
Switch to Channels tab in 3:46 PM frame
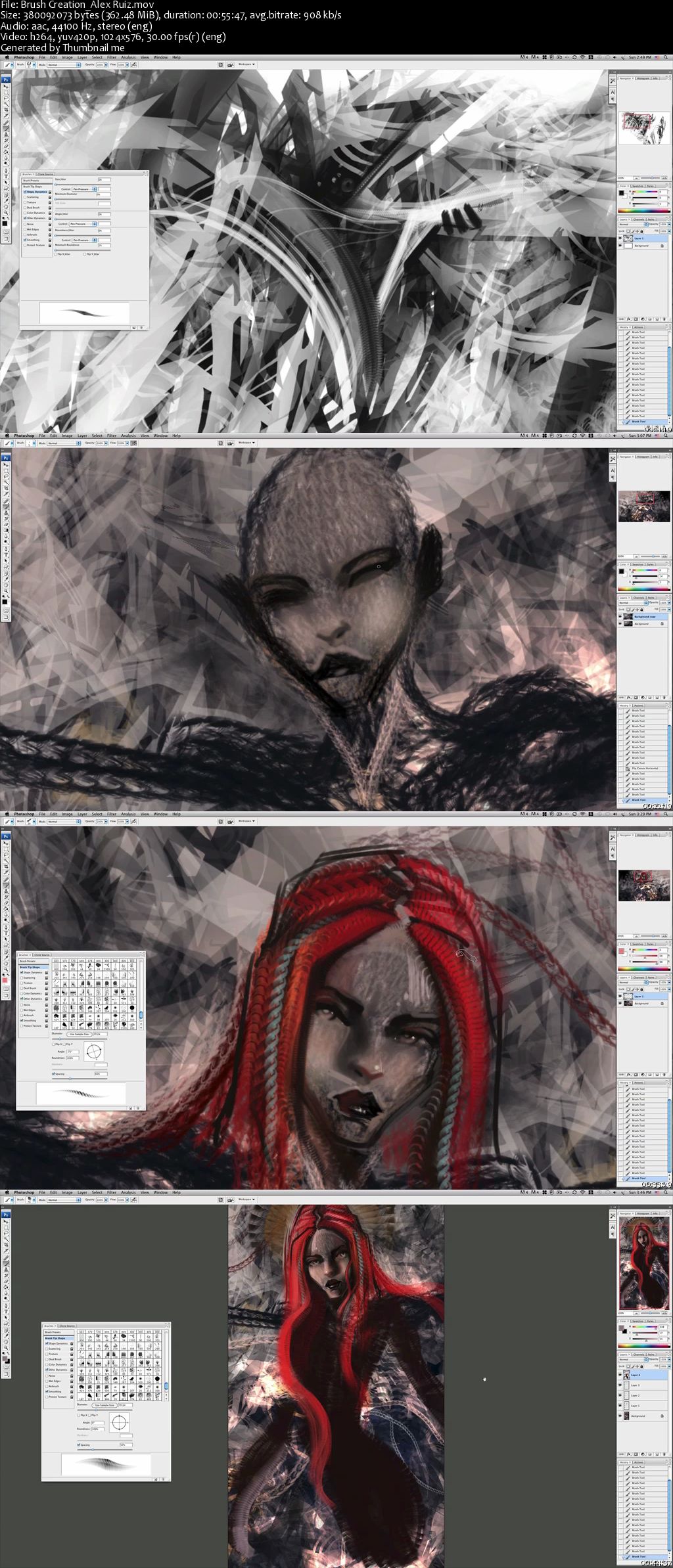pyautogui.click(x=639, y=1355)
